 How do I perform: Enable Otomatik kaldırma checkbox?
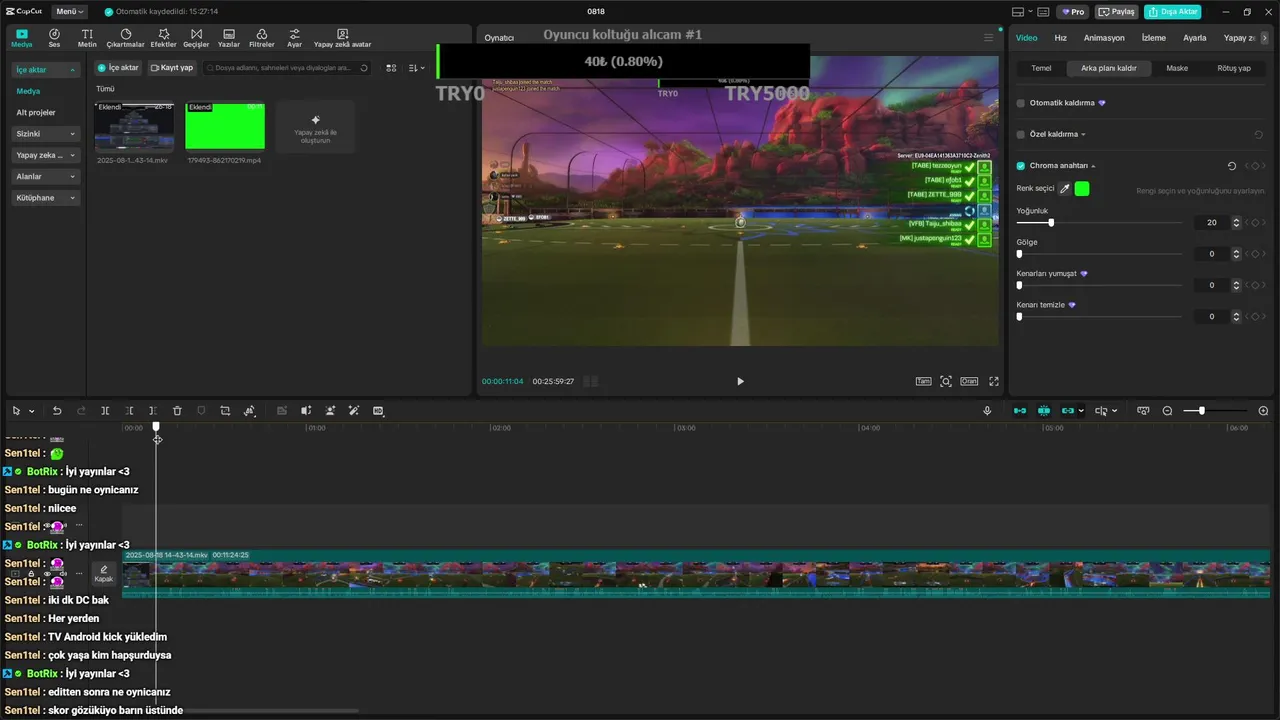[1021, 103]
